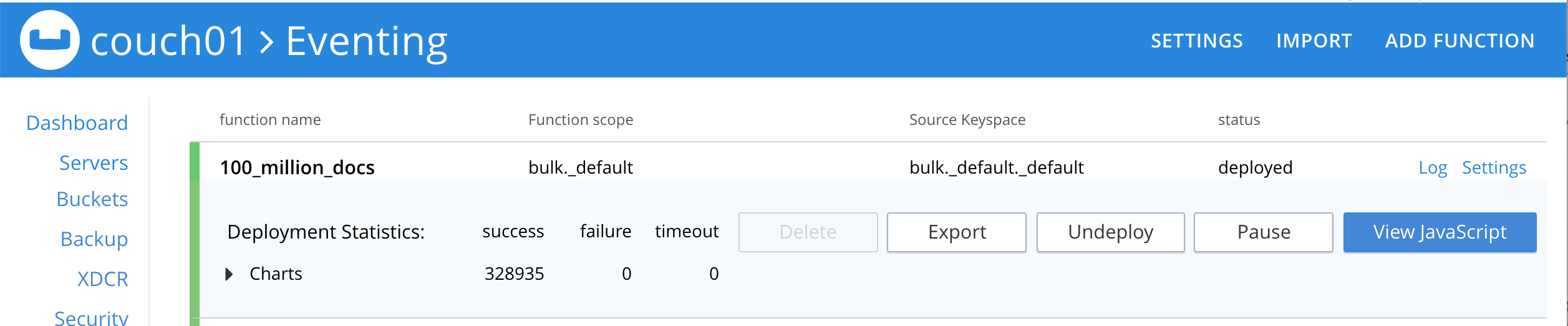Select XDCR in the sidebar
Viewport: 1568px width, 326px height.
[x=103, y=279]
